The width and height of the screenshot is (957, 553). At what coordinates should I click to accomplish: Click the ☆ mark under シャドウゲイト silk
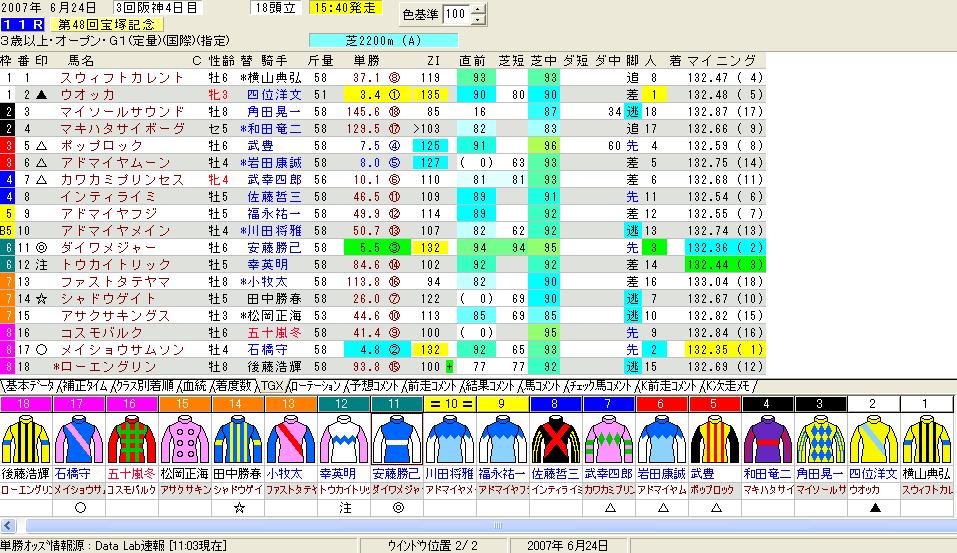(x=239, y=507)
